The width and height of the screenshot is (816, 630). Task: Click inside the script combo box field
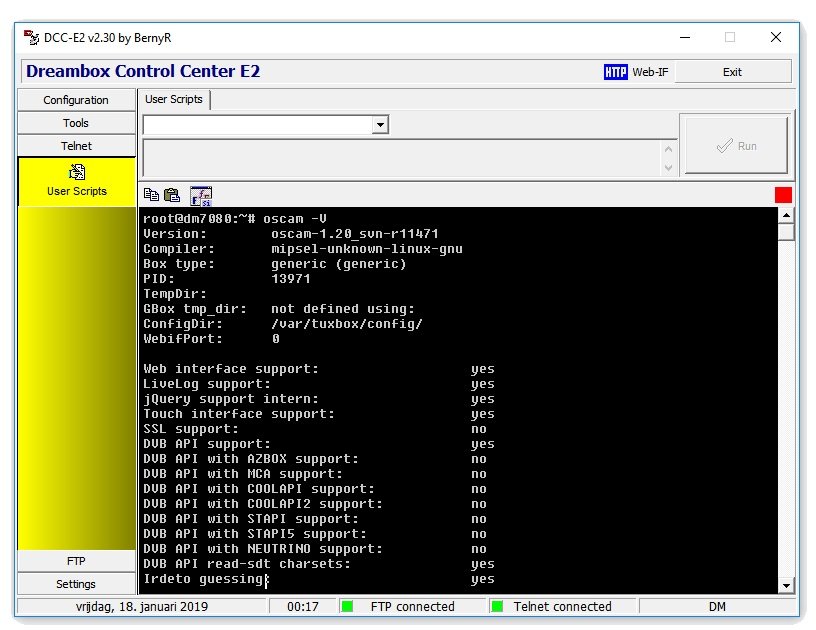pyautogui.click(x=258, y=125)
